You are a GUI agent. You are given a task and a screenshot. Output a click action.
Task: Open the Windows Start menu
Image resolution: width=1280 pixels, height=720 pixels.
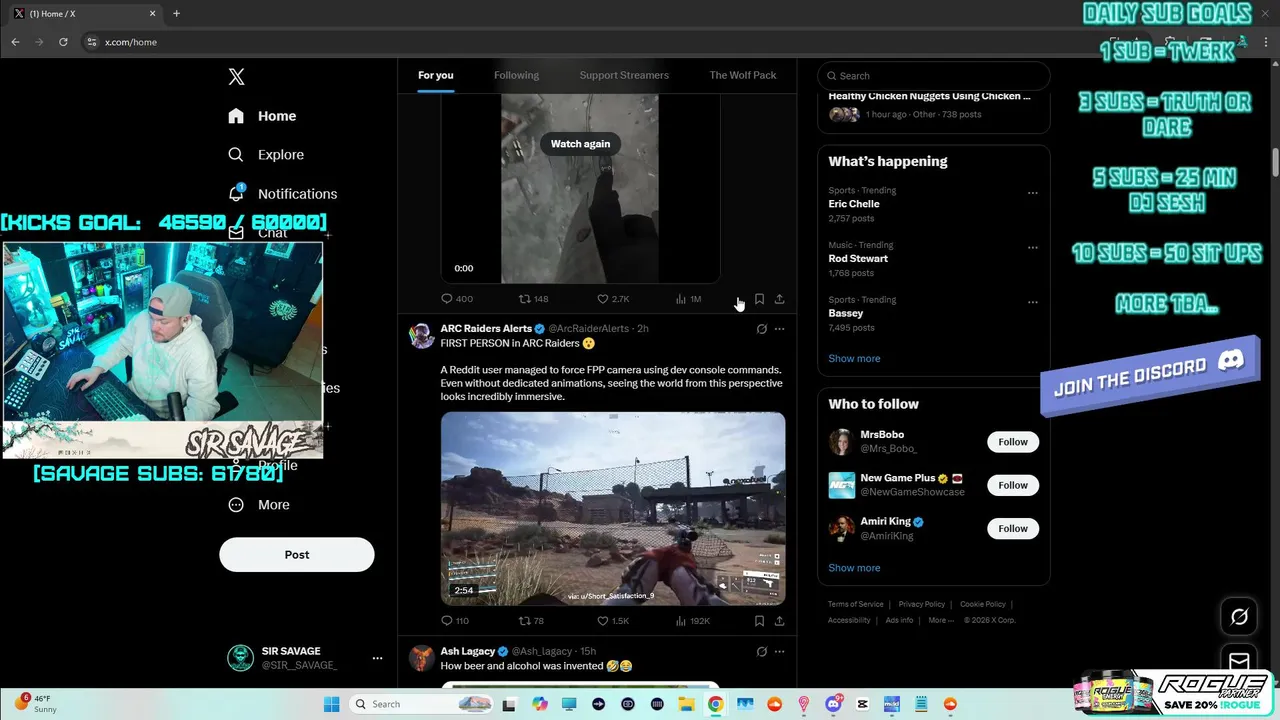pos(331,704)
